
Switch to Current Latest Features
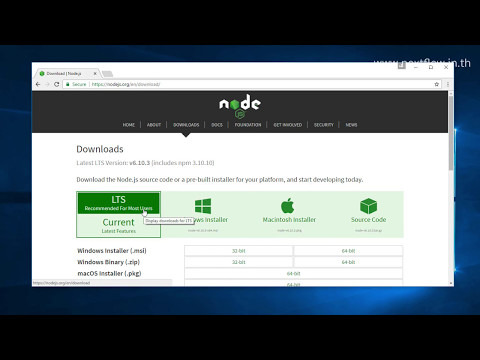119,226
